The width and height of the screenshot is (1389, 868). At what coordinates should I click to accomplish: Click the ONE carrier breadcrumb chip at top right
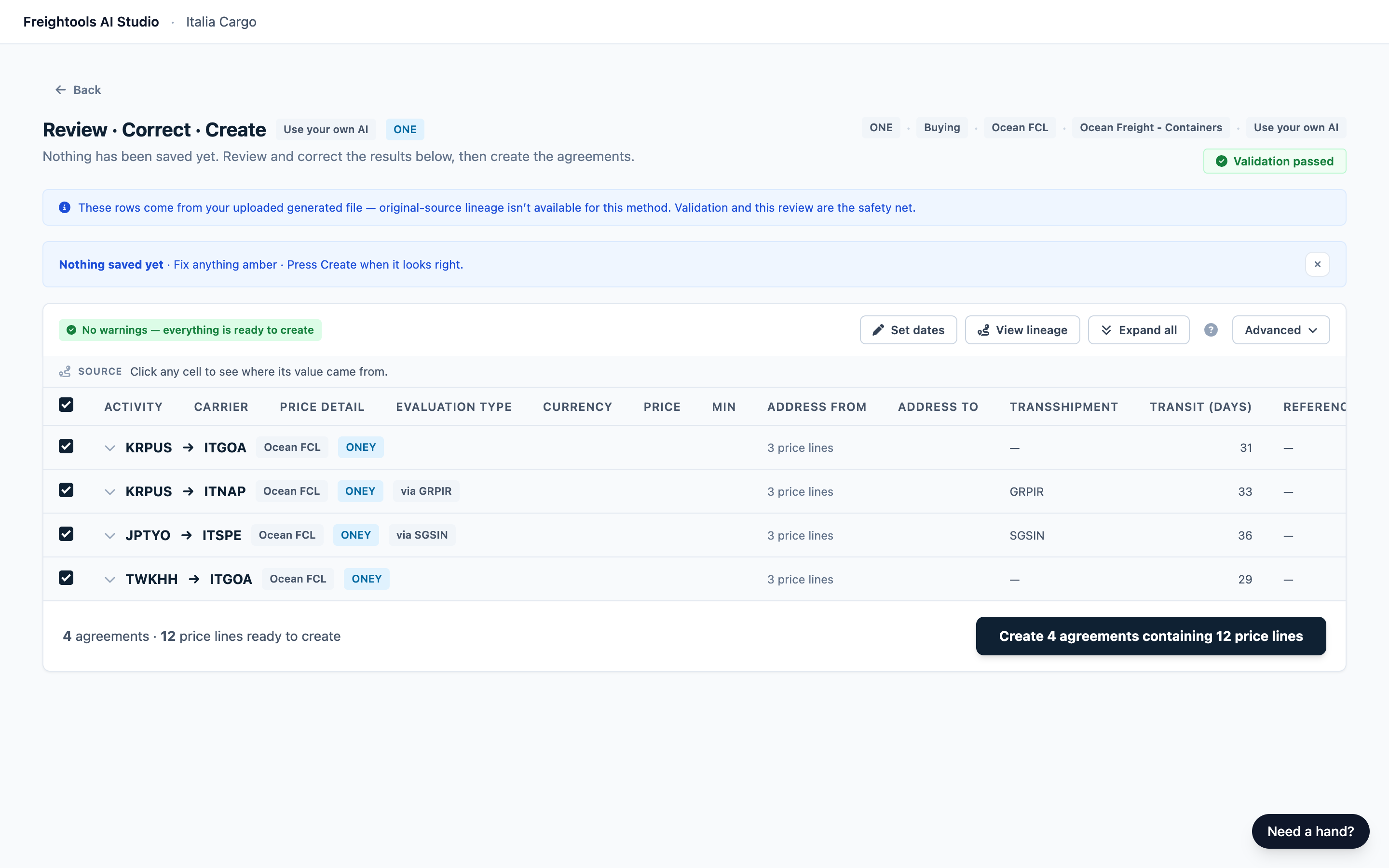click(x=881, y=127)
